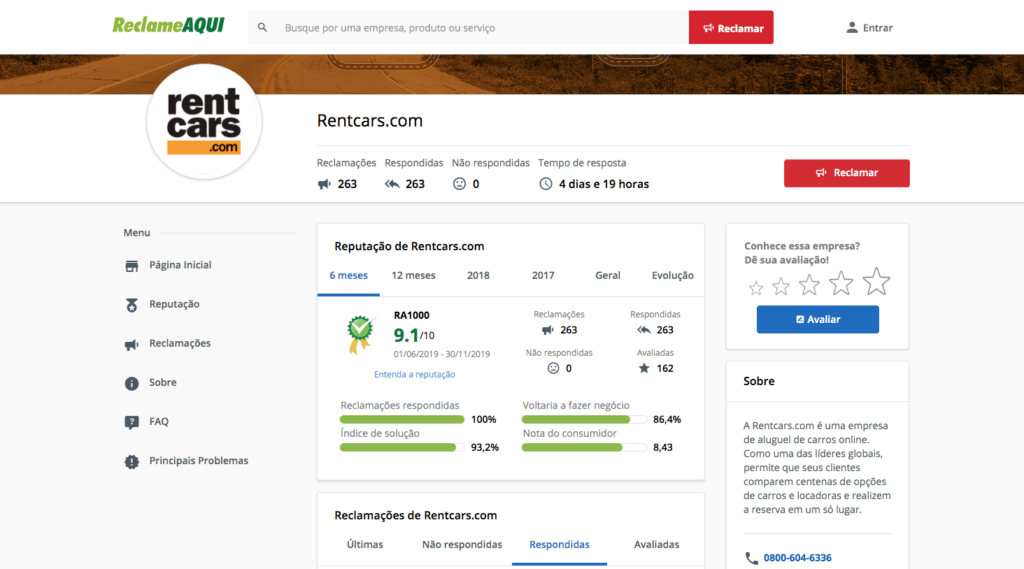Switch to the Geral tab
Image resolution: width=1024 pixels, height=569 pixels.
click(607, 276)
